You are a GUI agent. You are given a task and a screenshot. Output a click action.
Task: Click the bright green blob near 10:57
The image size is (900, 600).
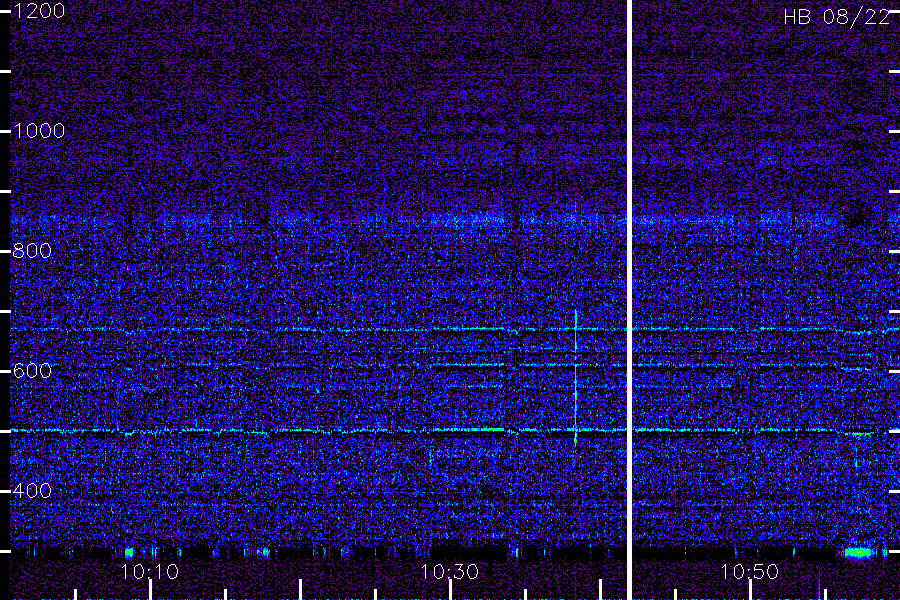[x=858, y=552]
